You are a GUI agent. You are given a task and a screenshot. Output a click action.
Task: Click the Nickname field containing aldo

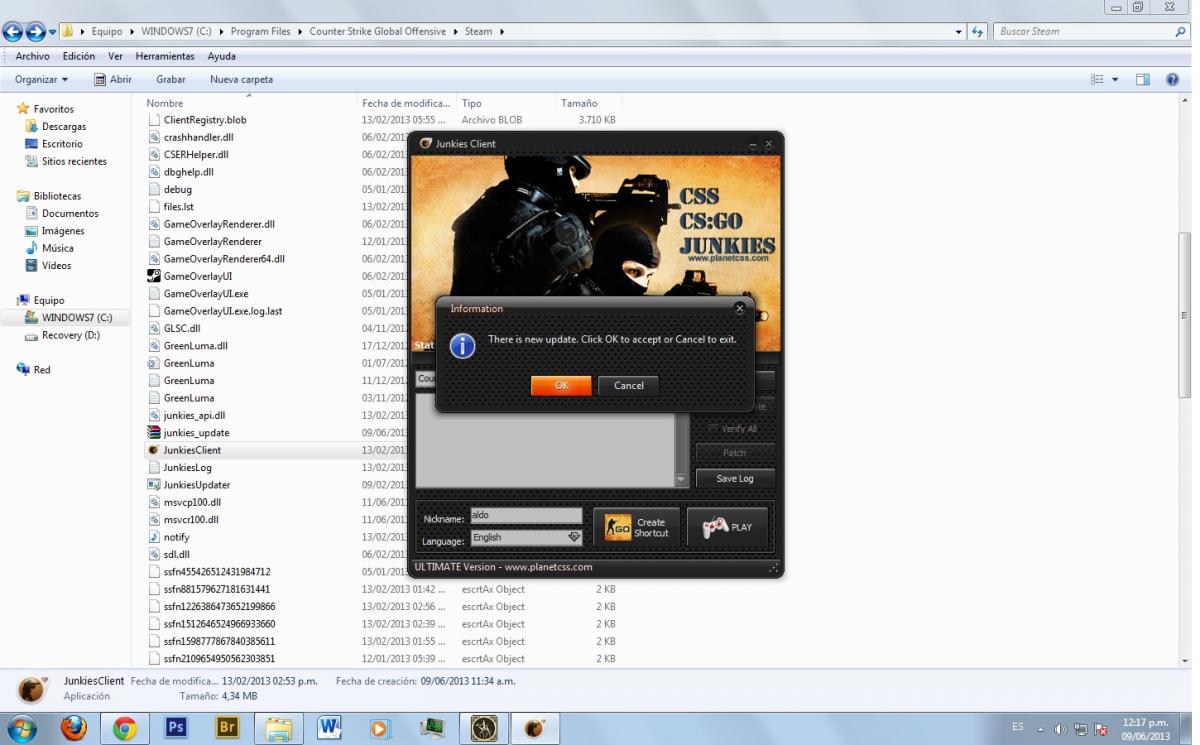[x=527, y=516]
